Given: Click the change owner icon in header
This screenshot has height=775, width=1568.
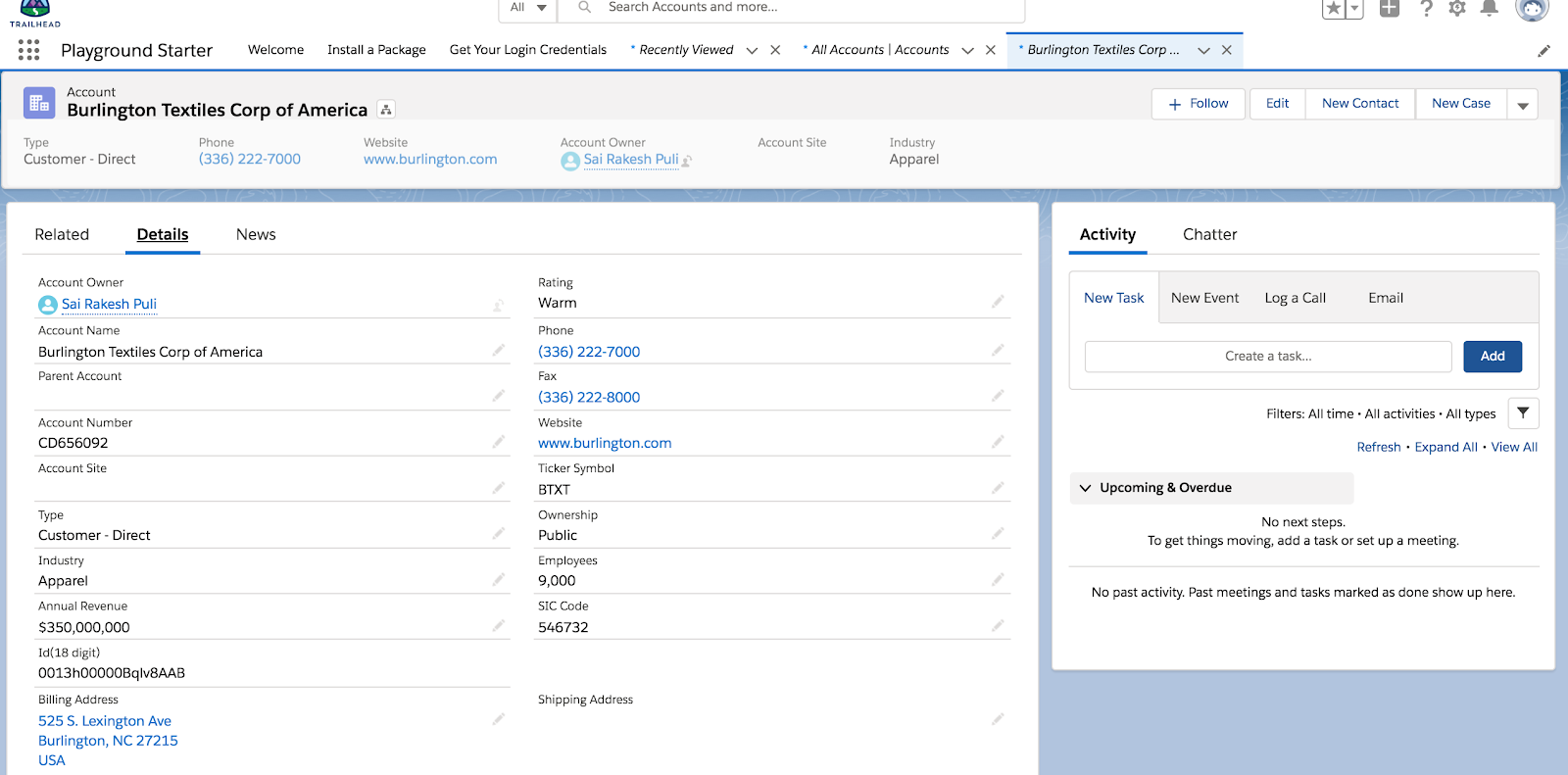Looking at the screenshot, I should 687,161.
